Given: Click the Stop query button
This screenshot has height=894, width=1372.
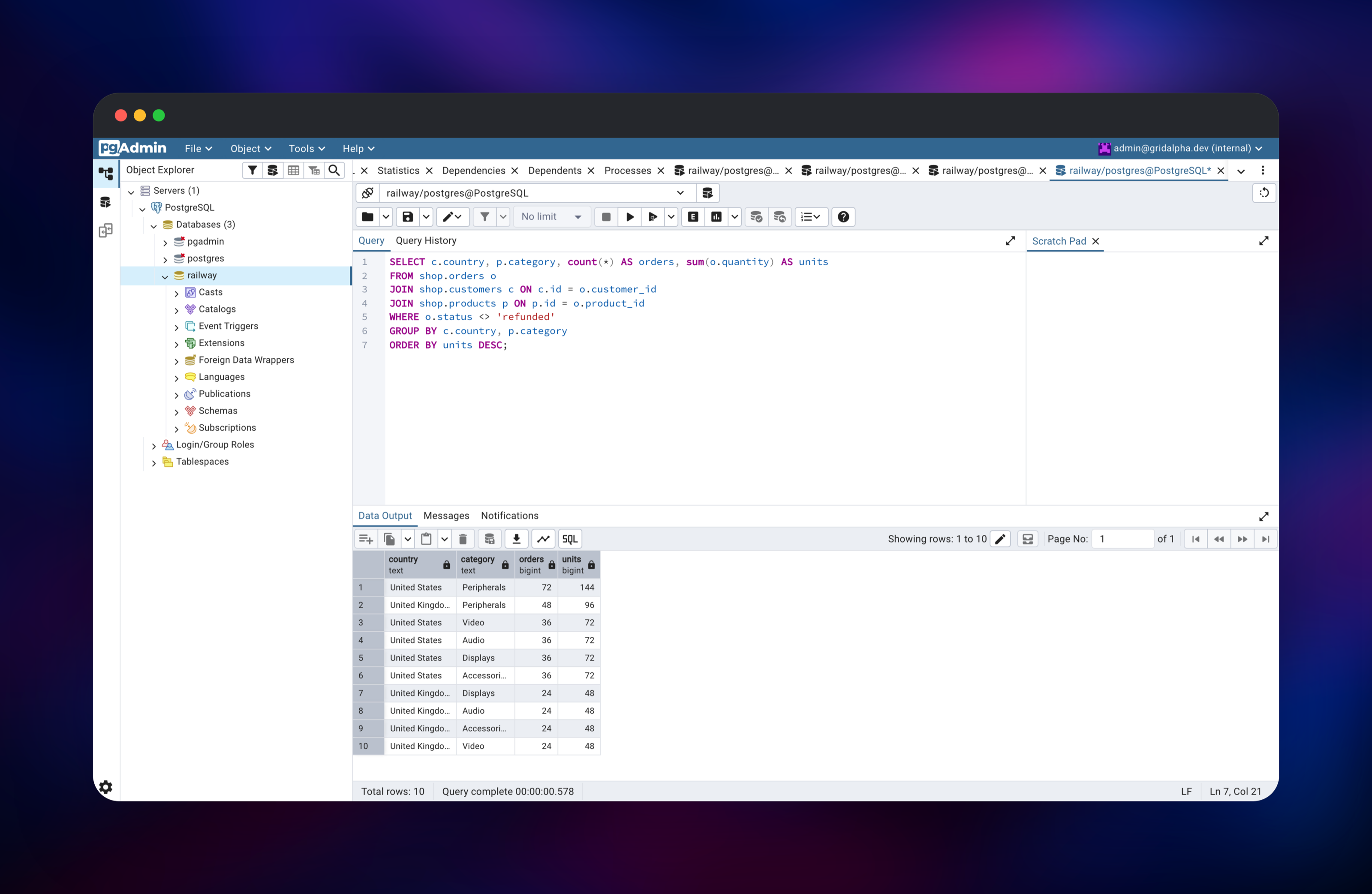Looking at the screenshot, I should click(x=606, y=217).
